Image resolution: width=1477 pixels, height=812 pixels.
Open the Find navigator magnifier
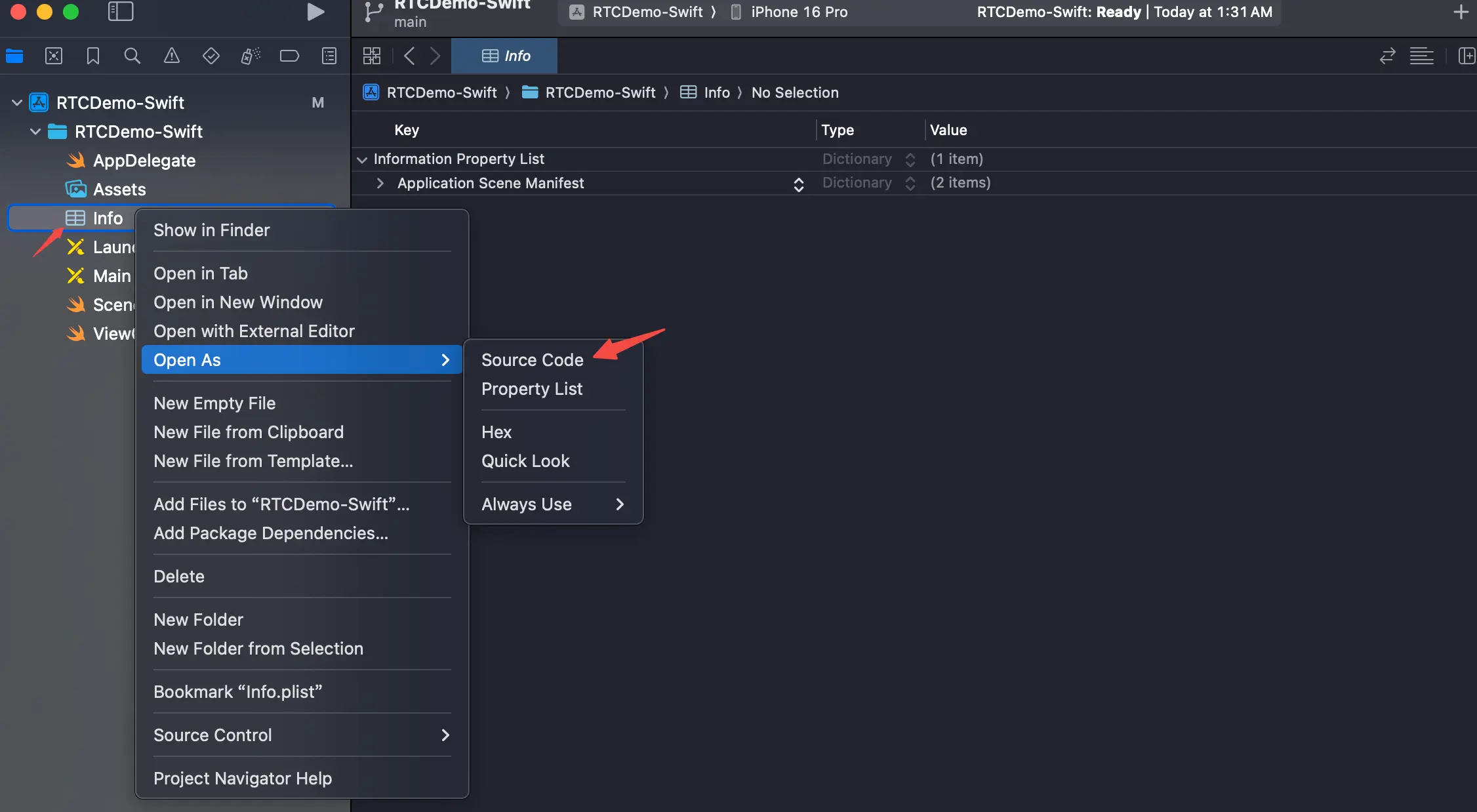click(x=132, y=56)
